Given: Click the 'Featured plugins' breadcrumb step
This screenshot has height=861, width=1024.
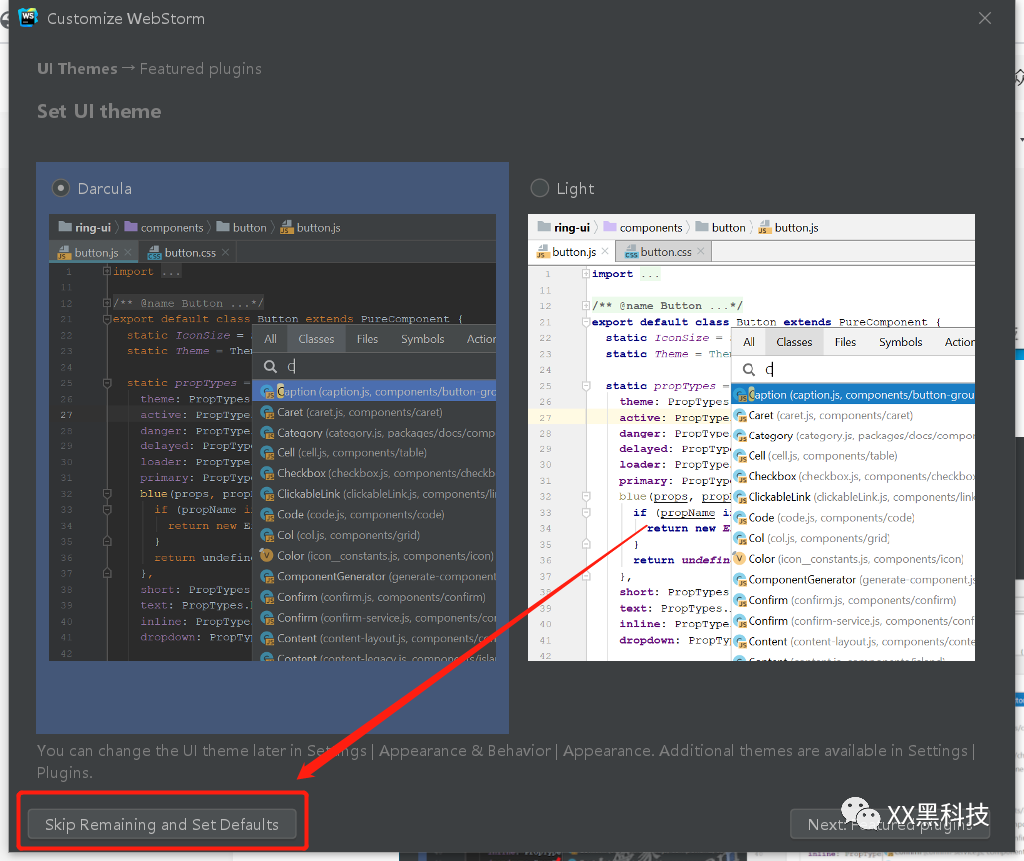Looking at the screenshot, I should point(200,69).
